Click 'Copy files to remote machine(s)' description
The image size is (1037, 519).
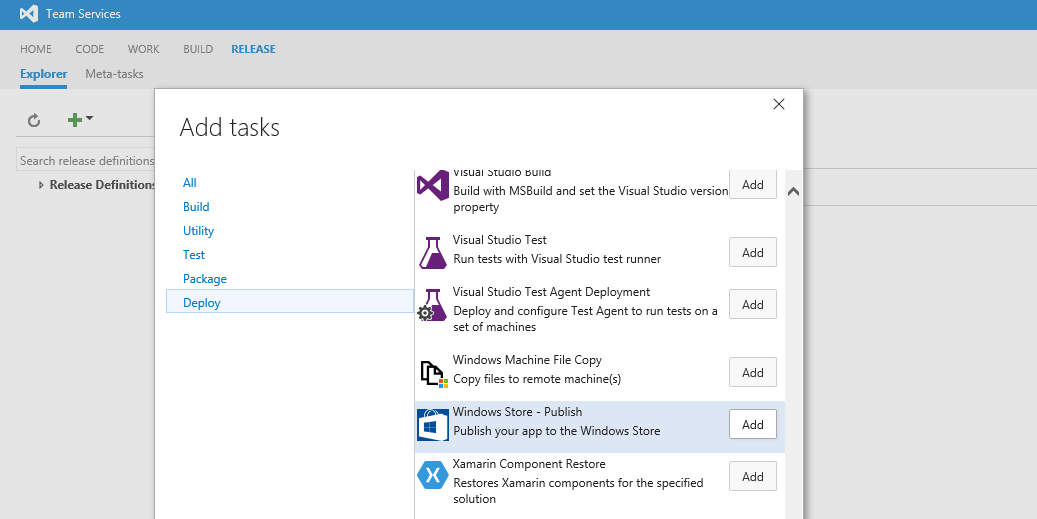537,379
